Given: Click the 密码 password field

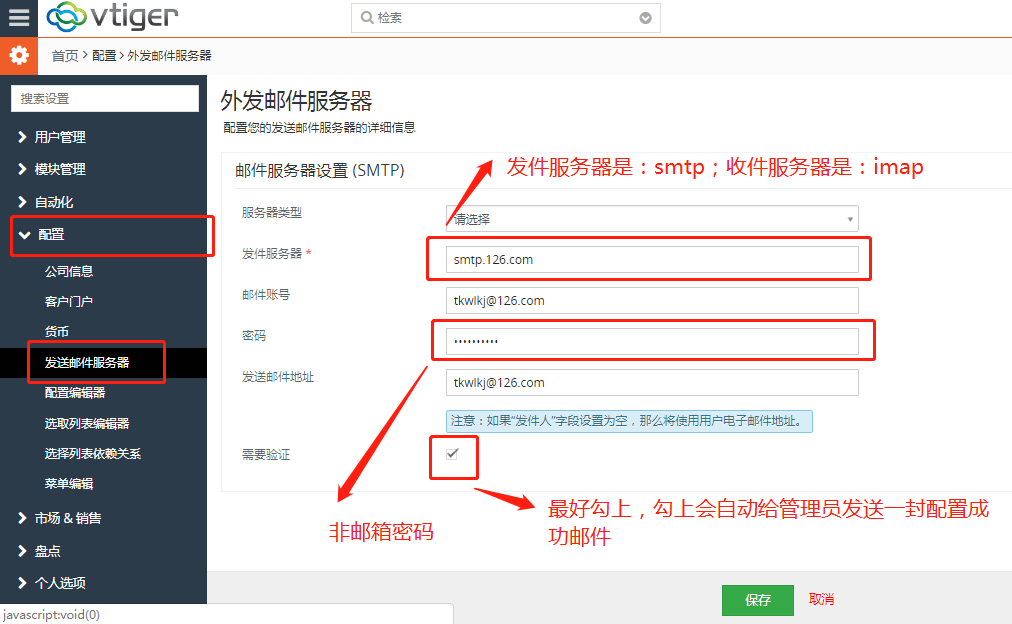Looking at the screenshot, I should coord(652,341).
